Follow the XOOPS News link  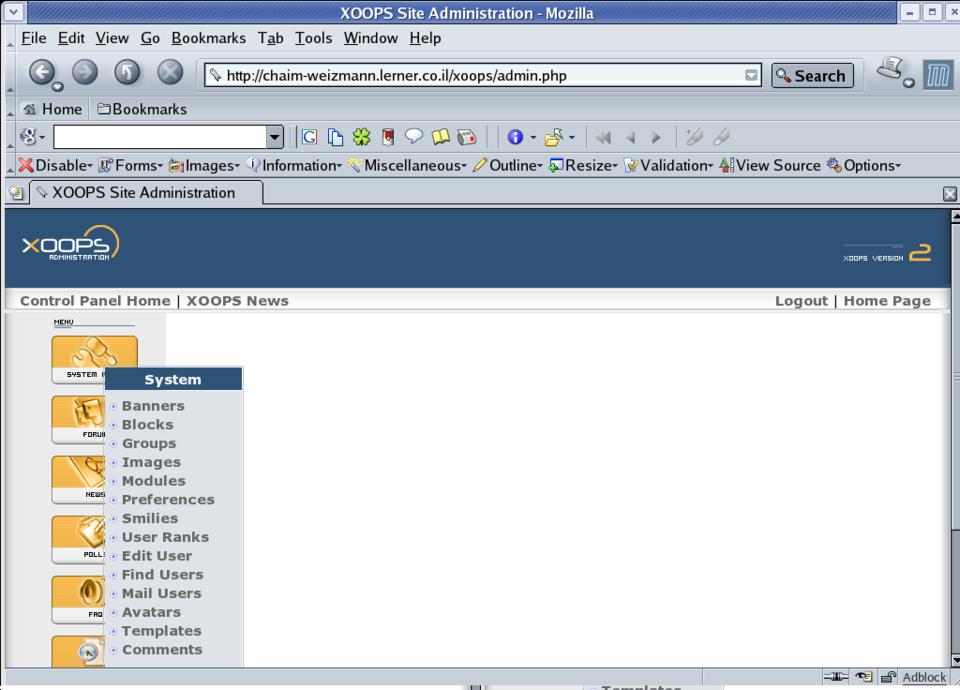click(x=237, y=301)
